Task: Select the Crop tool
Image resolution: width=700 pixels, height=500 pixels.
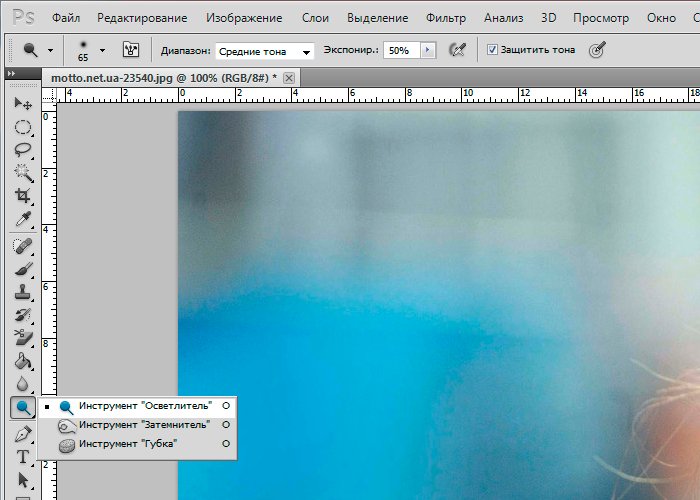Action: coord(22,197)
